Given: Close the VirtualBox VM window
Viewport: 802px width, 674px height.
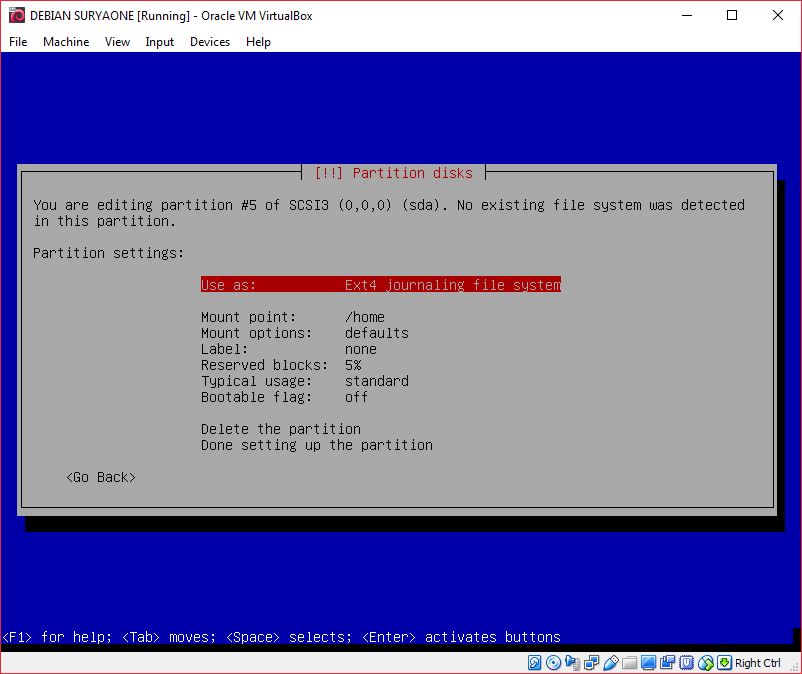Looking at the screenshot, I should pos(777,15).
